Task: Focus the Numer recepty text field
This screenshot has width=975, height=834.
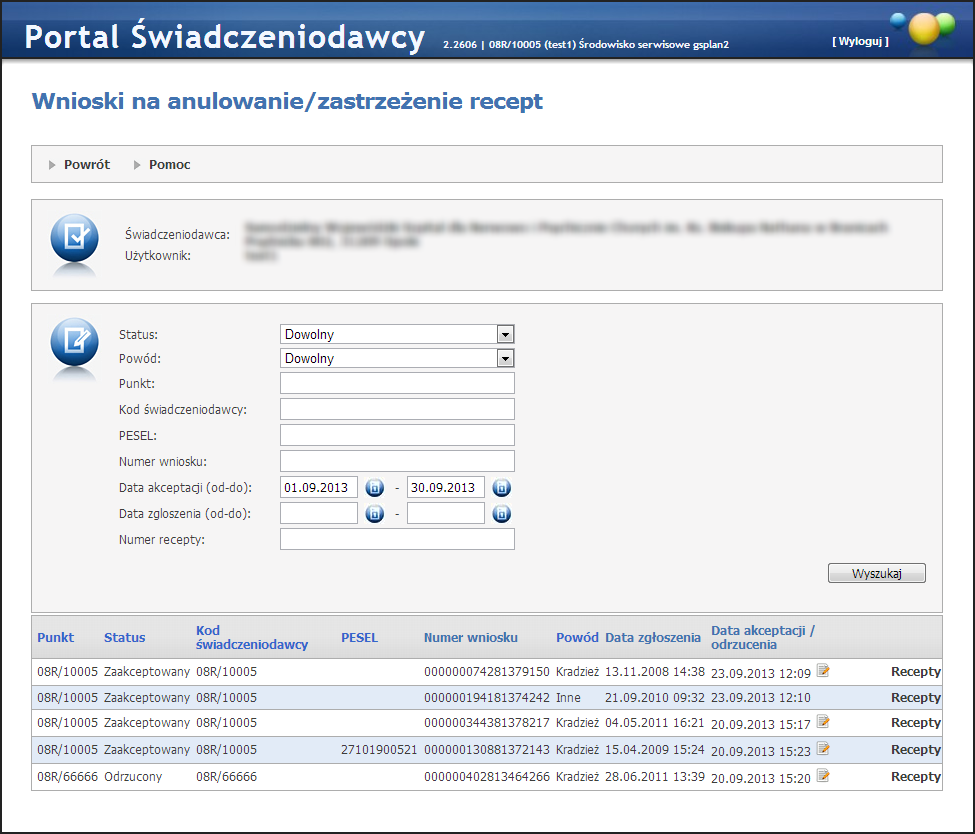Action: (397, 540)
